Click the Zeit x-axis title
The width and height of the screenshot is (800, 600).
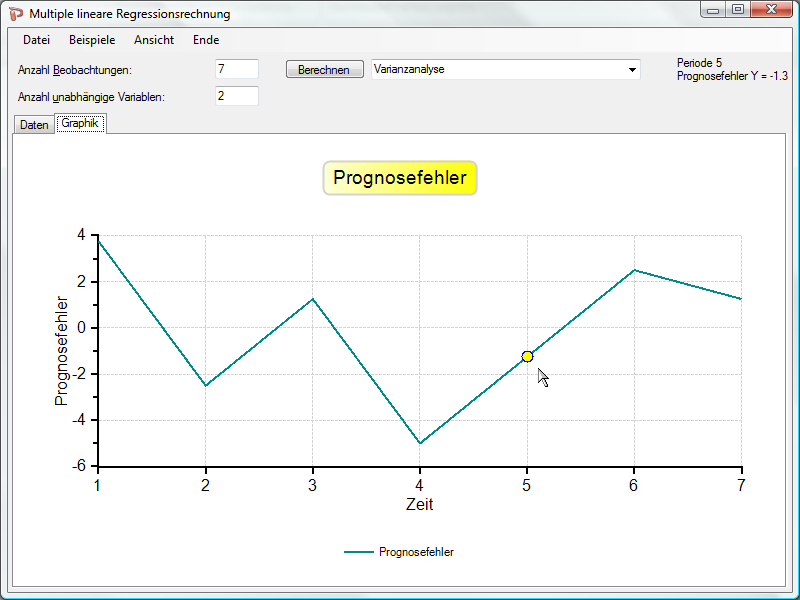(419, 504)
